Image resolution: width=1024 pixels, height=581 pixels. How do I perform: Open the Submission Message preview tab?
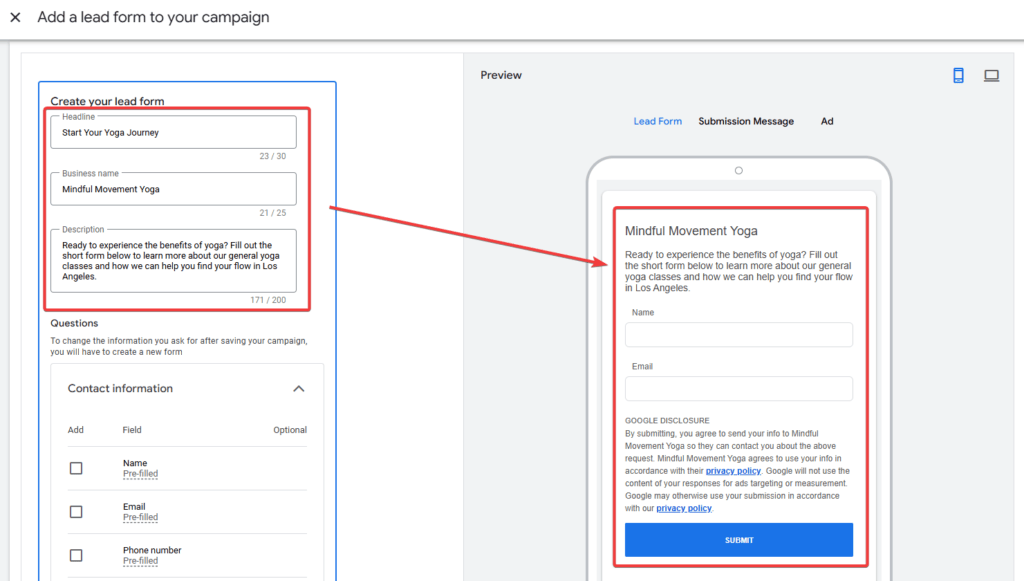(x=745, y=122)
